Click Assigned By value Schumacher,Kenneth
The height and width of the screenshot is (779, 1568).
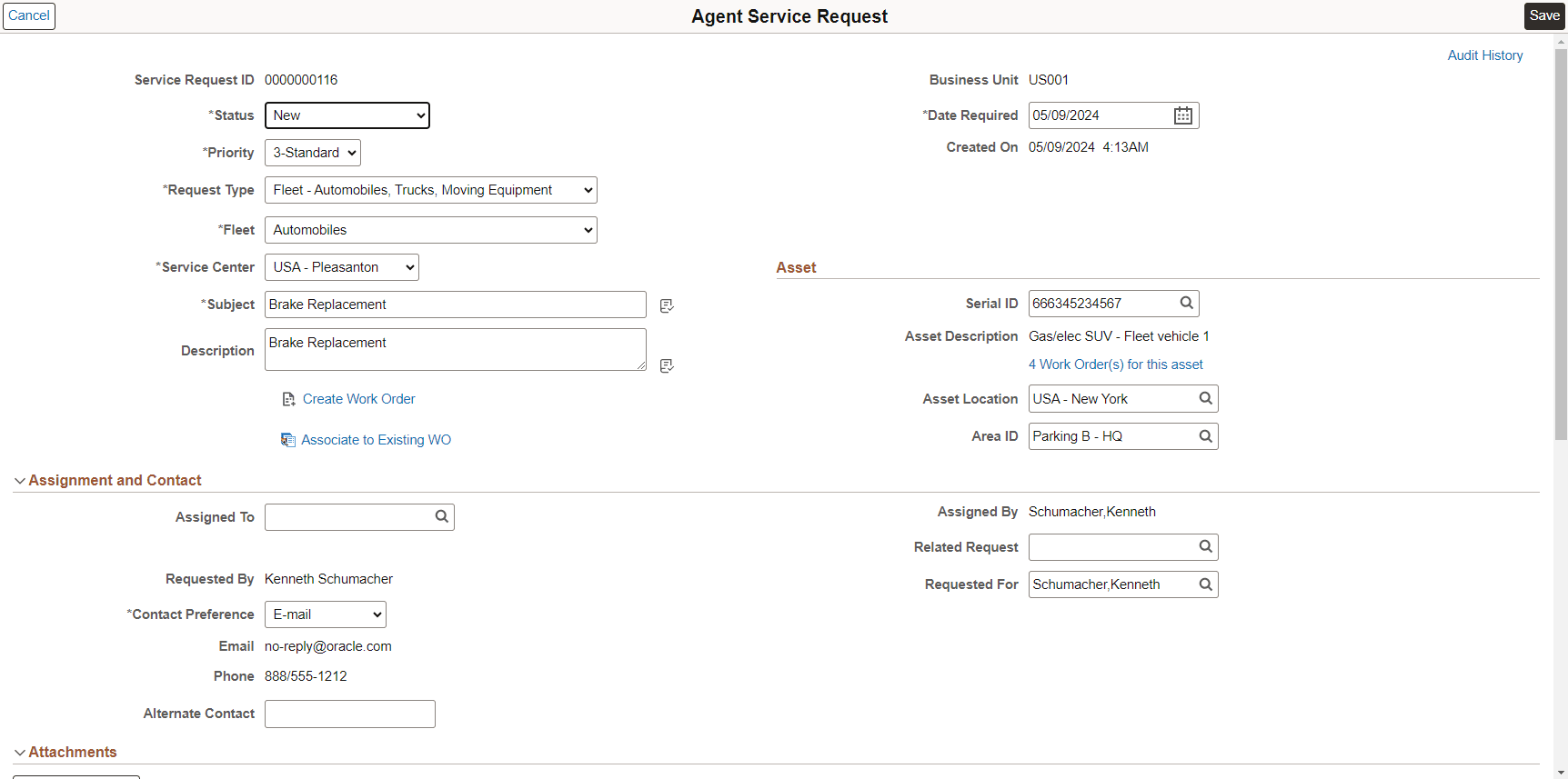[1092, 512]
